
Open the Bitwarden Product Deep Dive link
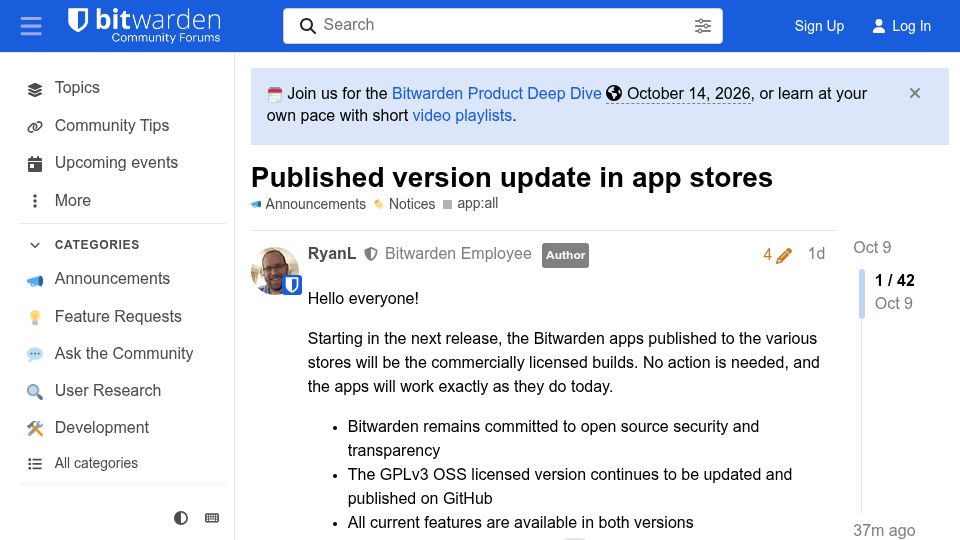click(x=497, y=94)
